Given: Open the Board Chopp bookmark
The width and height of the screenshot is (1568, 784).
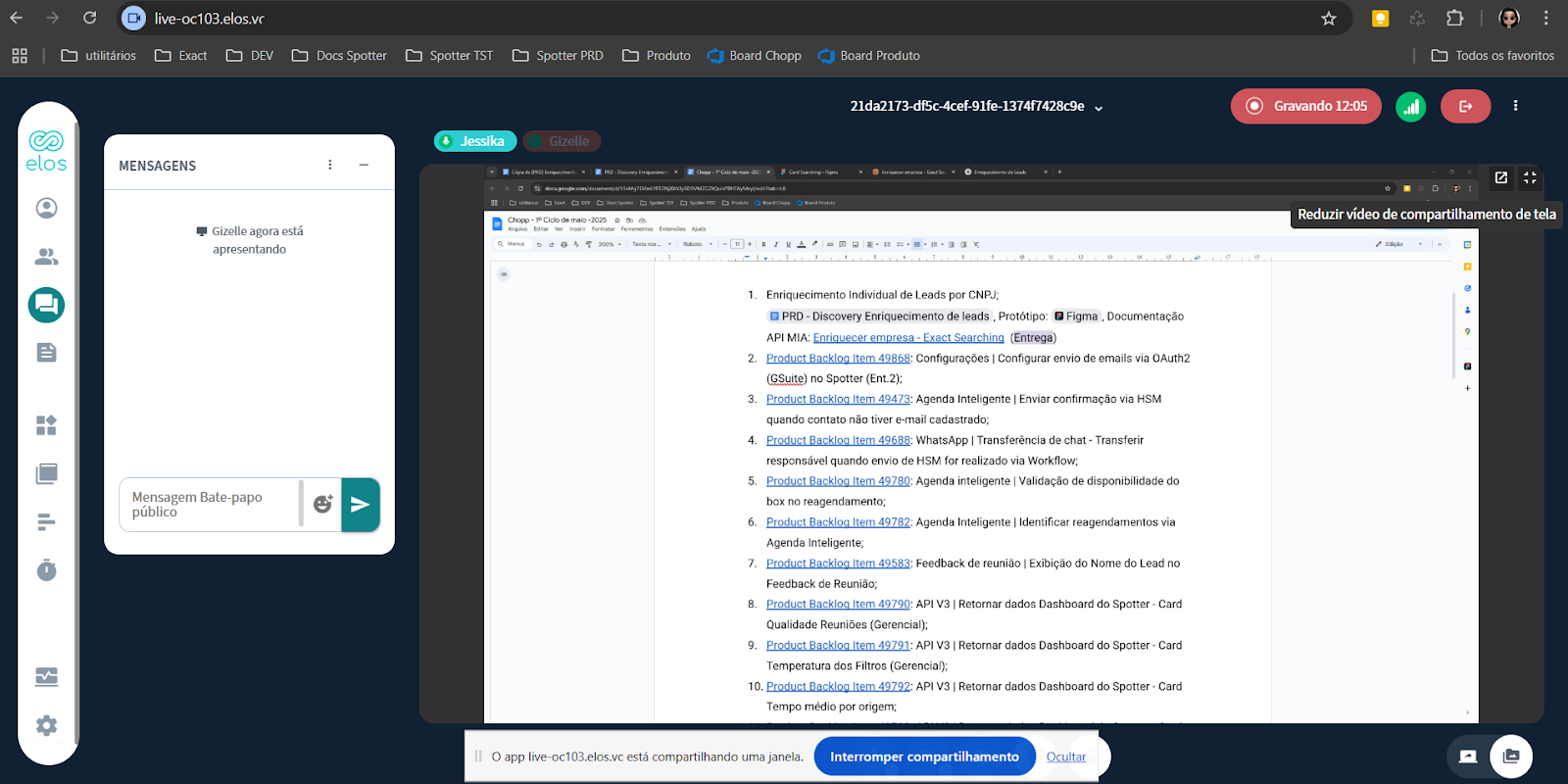Looking at the screenshot, I should pos(755,56).
